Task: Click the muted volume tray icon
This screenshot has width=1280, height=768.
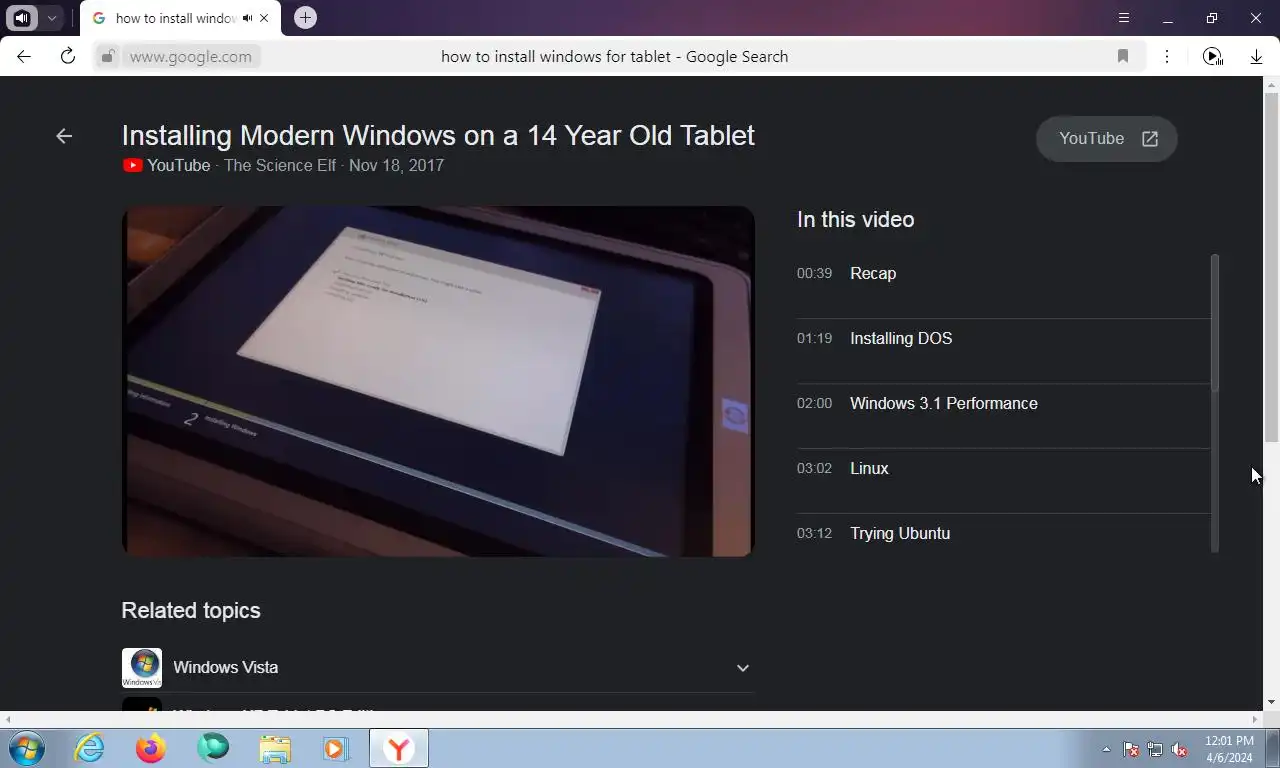Action: point(1180,749)
